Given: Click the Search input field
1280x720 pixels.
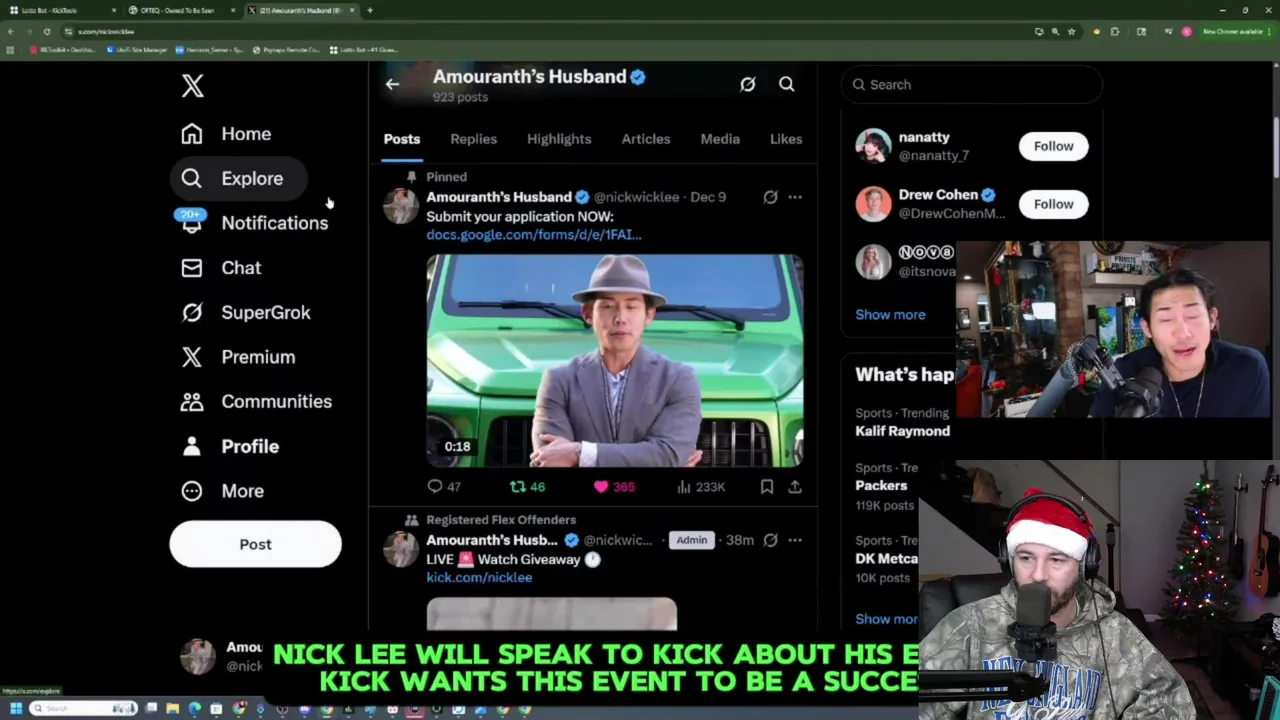Looking at the screenshot, I should point(971,85).
